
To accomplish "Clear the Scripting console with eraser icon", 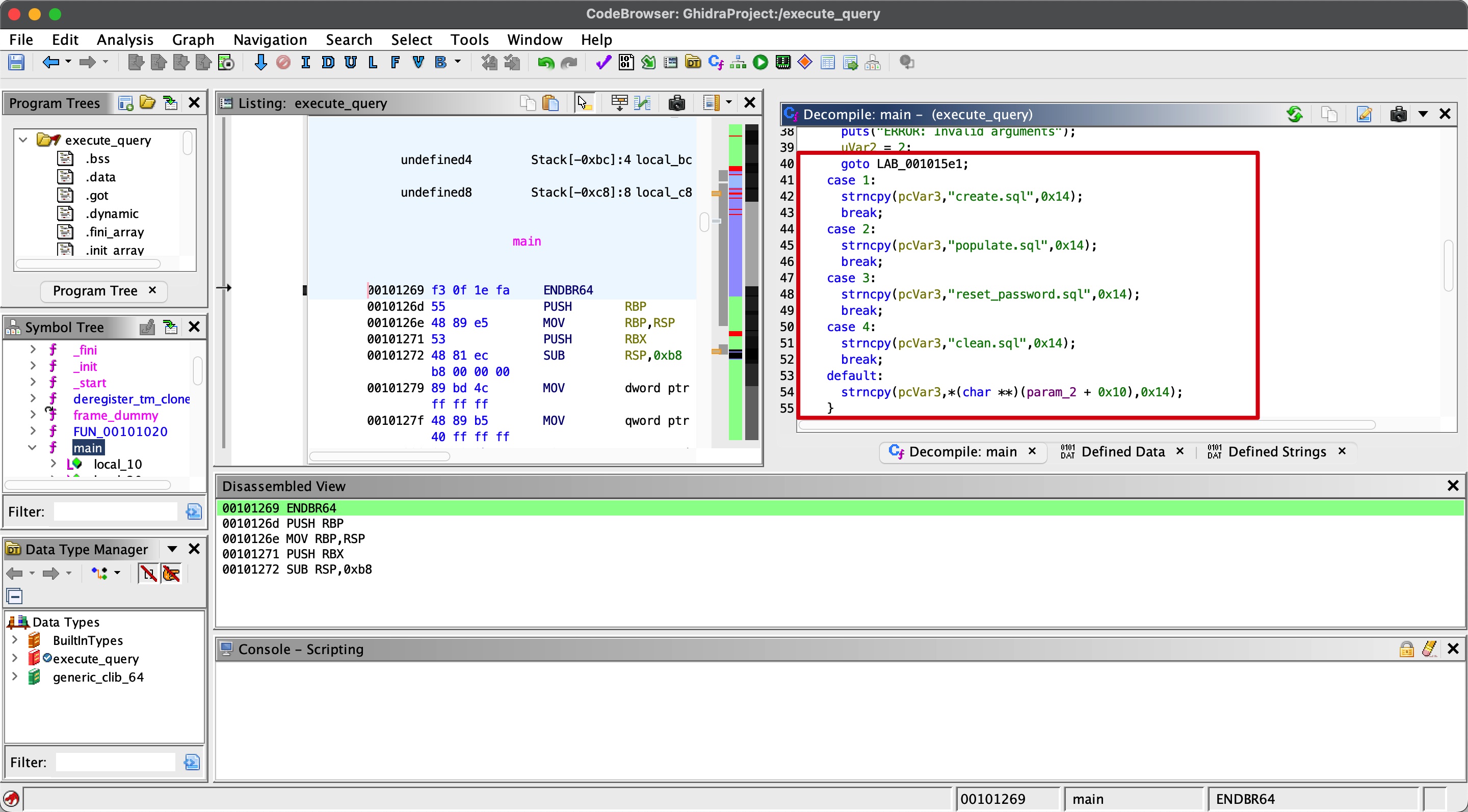I will 1430,648.
